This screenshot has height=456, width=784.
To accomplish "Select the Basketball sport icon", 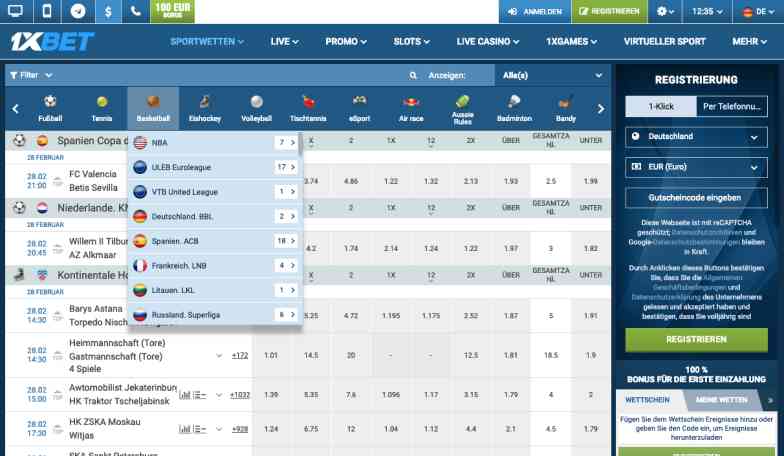I will click(153, 108).
